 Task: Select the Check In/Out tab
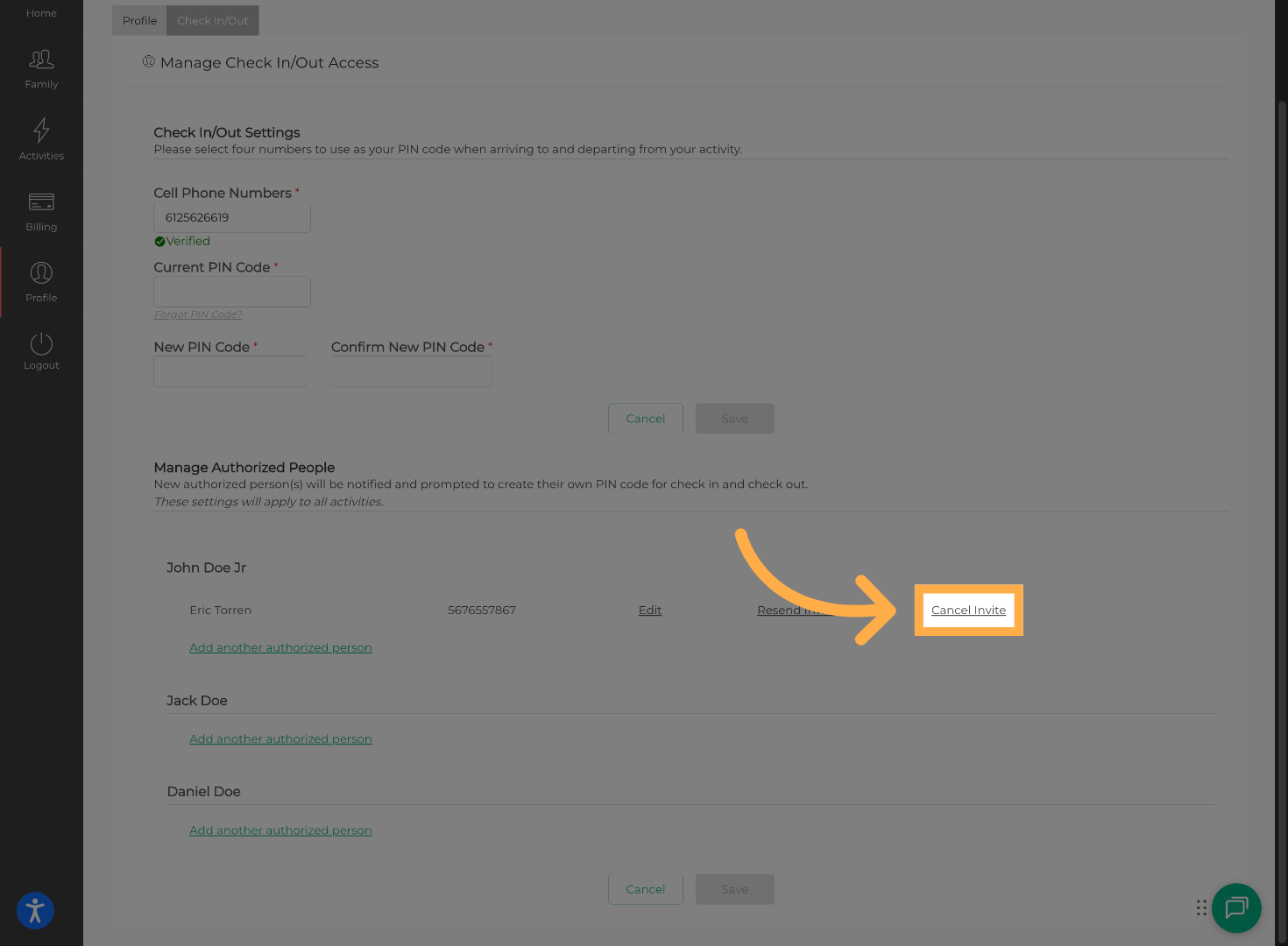point(213,20)
